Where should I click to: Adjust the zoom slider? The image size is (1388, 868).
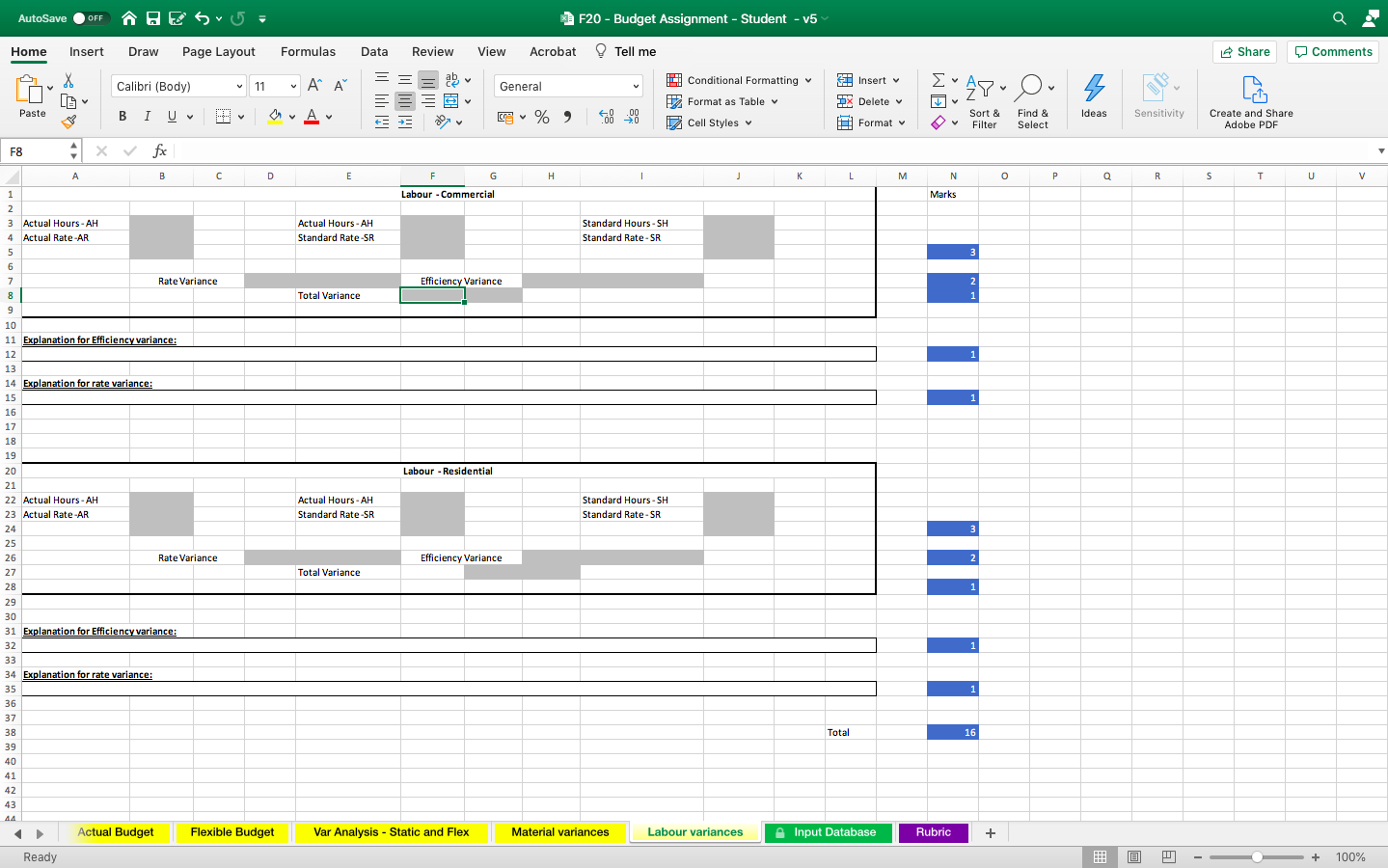point(1257,857)
